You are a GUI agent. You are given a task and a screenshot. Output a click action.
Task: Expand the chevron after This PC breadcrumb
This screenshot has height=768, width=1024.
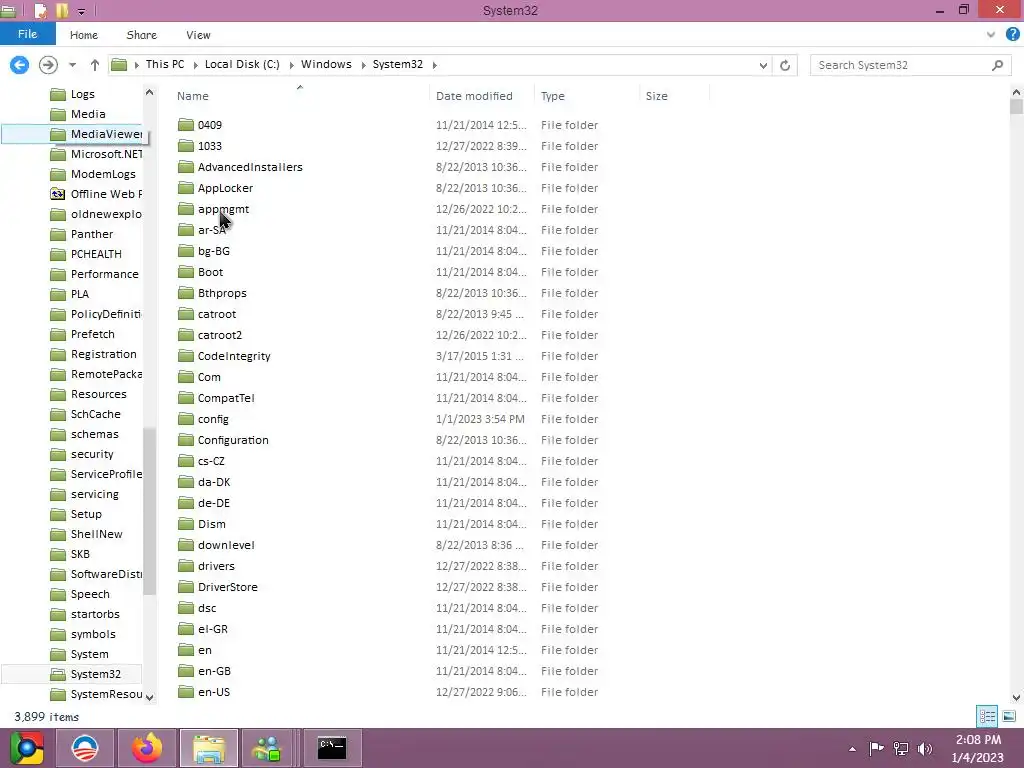tap(195, 65)
